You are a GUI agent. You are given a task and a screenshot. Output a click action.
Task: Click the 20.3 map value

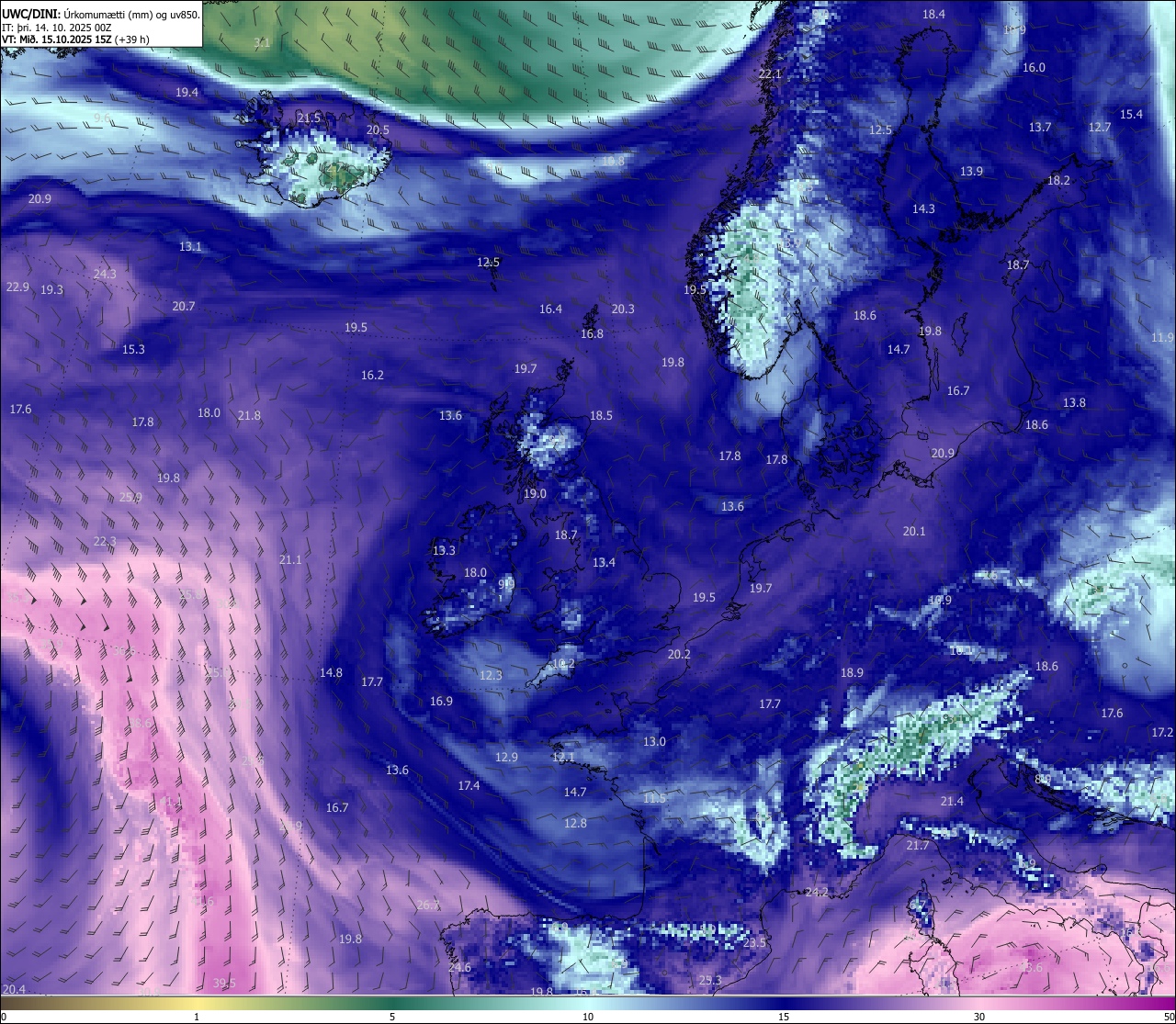click(x=623, y=309)
